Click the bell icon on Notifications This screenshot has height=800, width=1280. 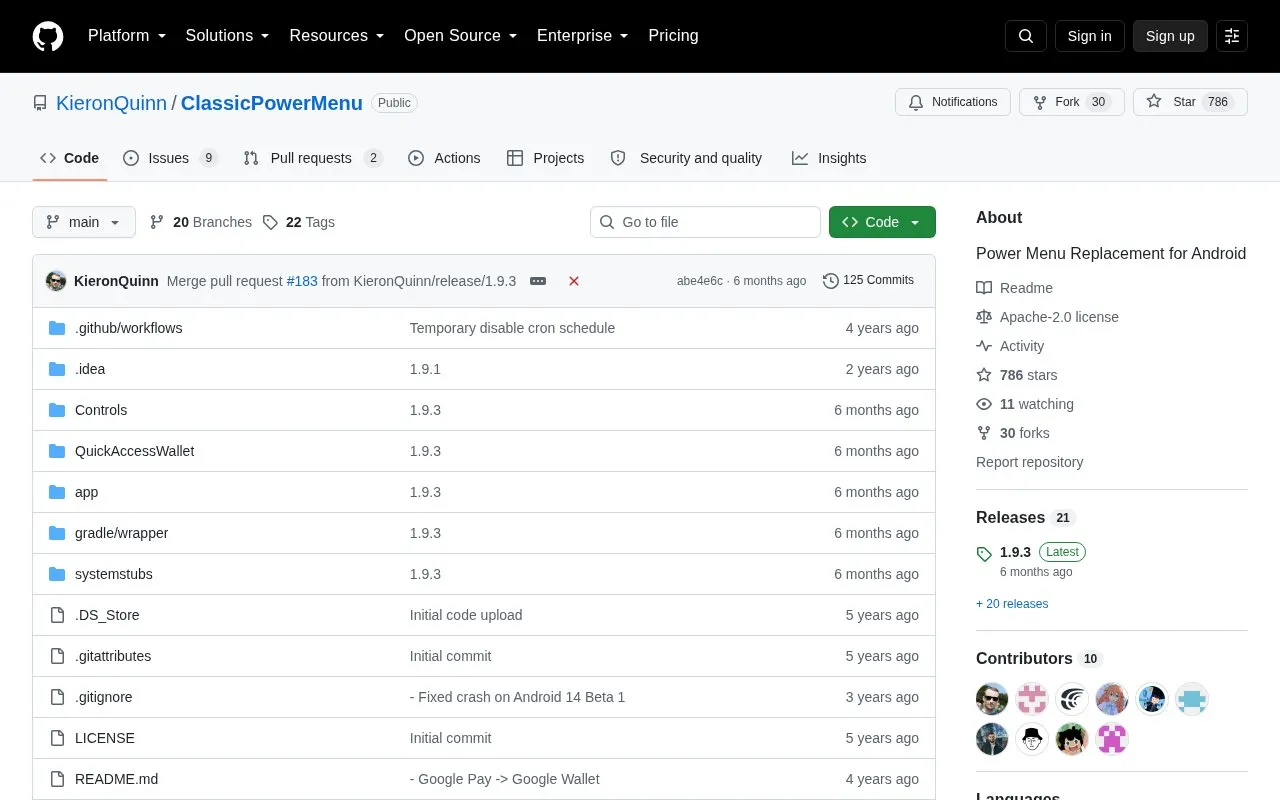click(x=916, y=102)
